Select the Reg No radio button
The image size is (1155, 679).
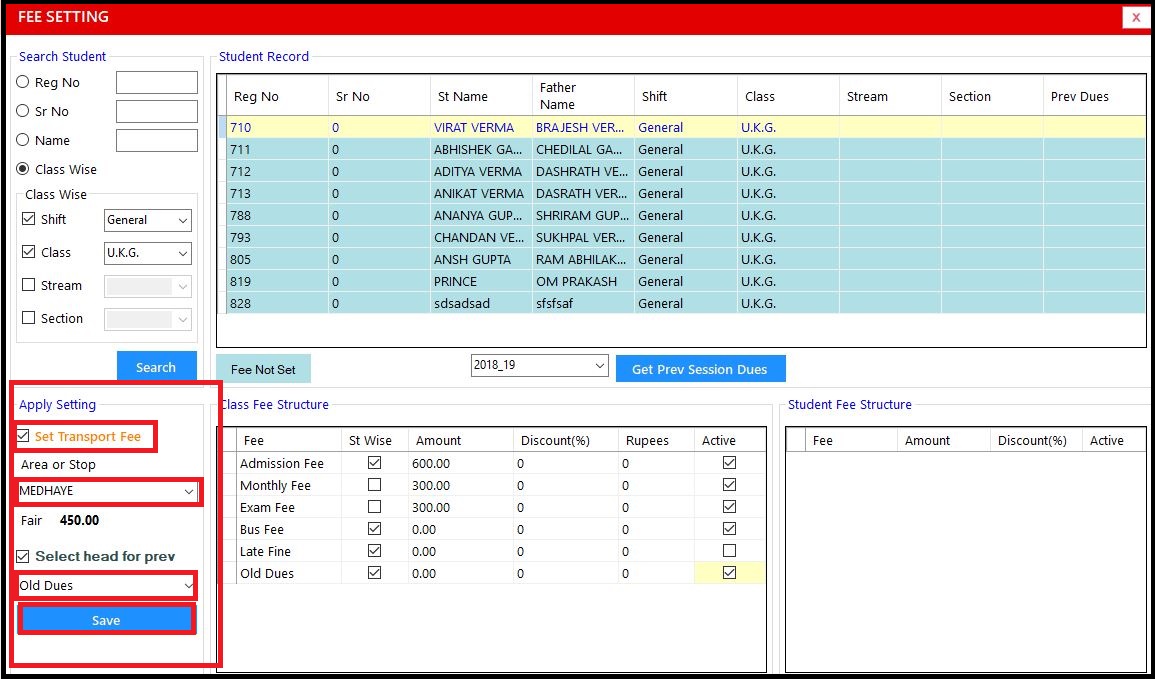23,83
